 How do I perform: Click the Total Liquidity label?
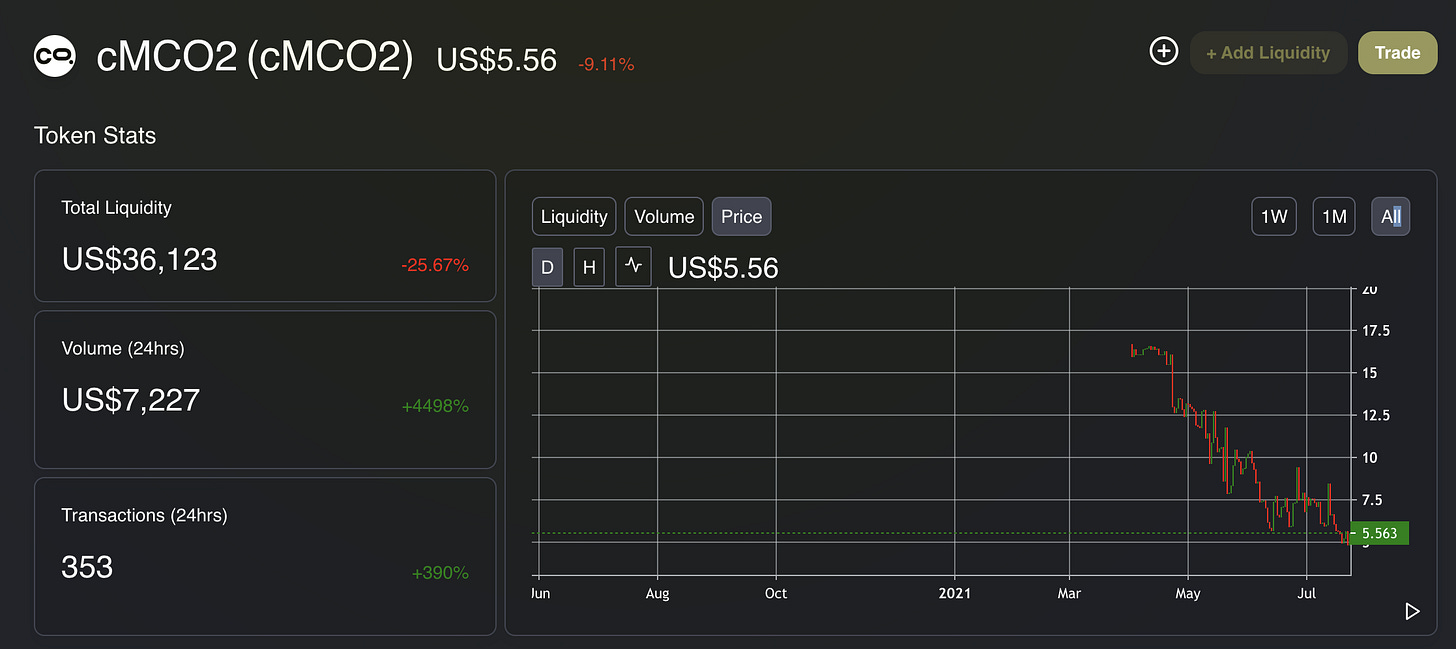(x=117, y=208)
